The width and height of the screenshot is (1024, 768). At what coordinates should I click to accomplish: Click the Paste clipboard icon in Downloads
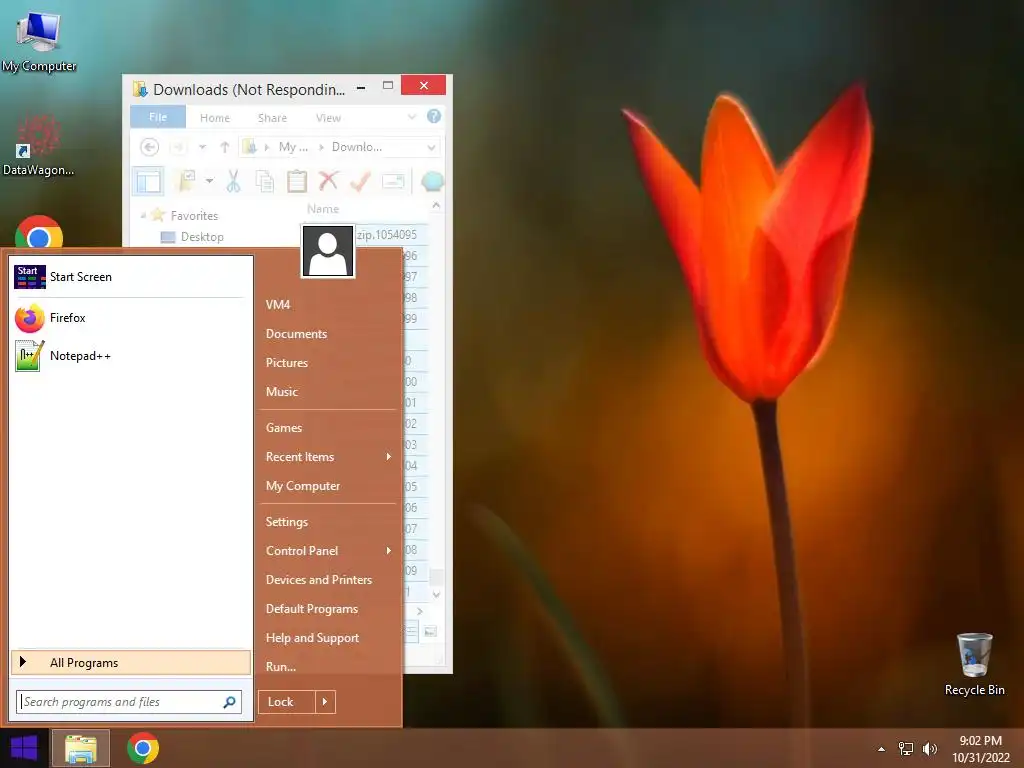[296, 181]
